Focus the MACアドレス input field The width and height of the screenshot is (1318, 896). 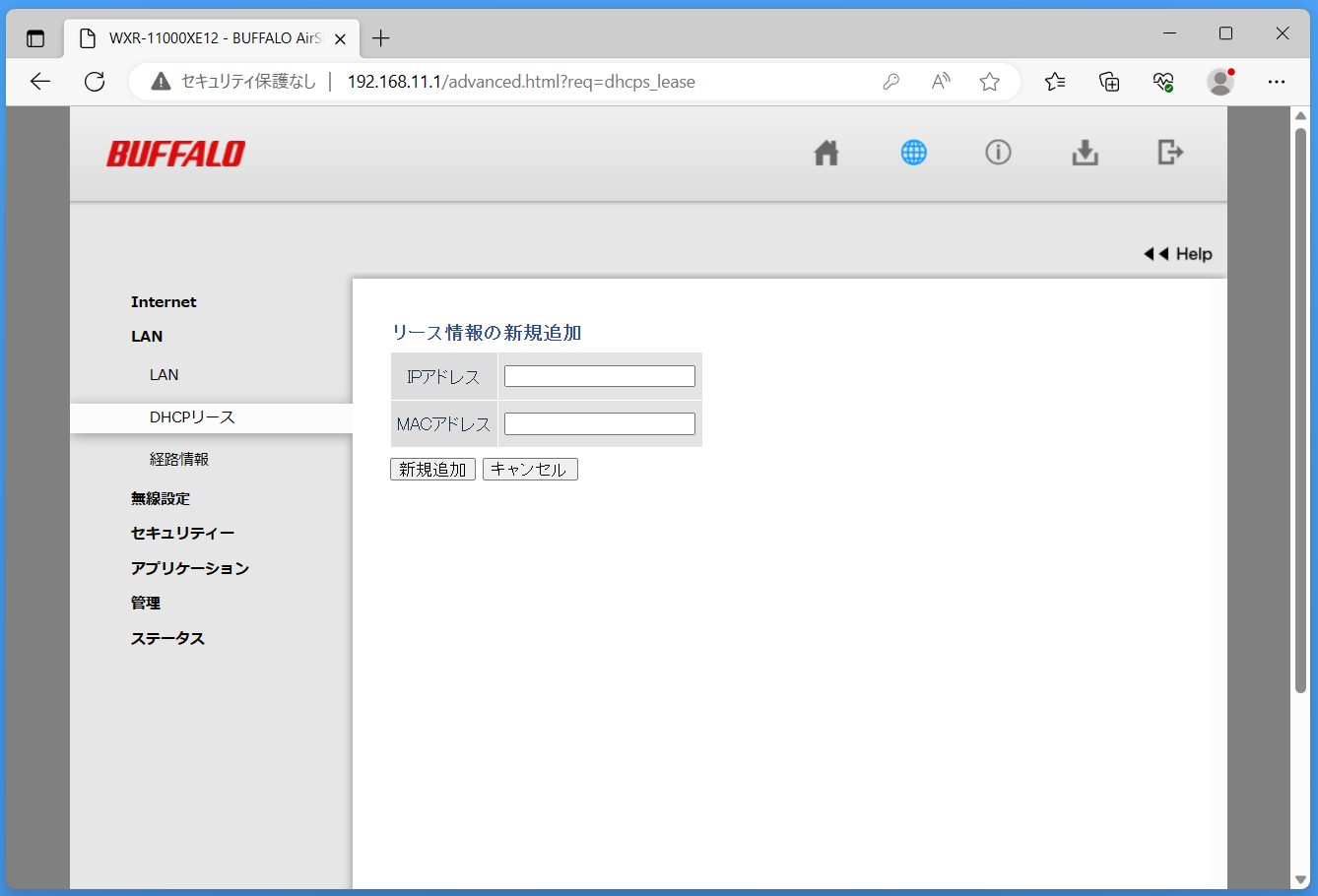[x=600, y=423]
